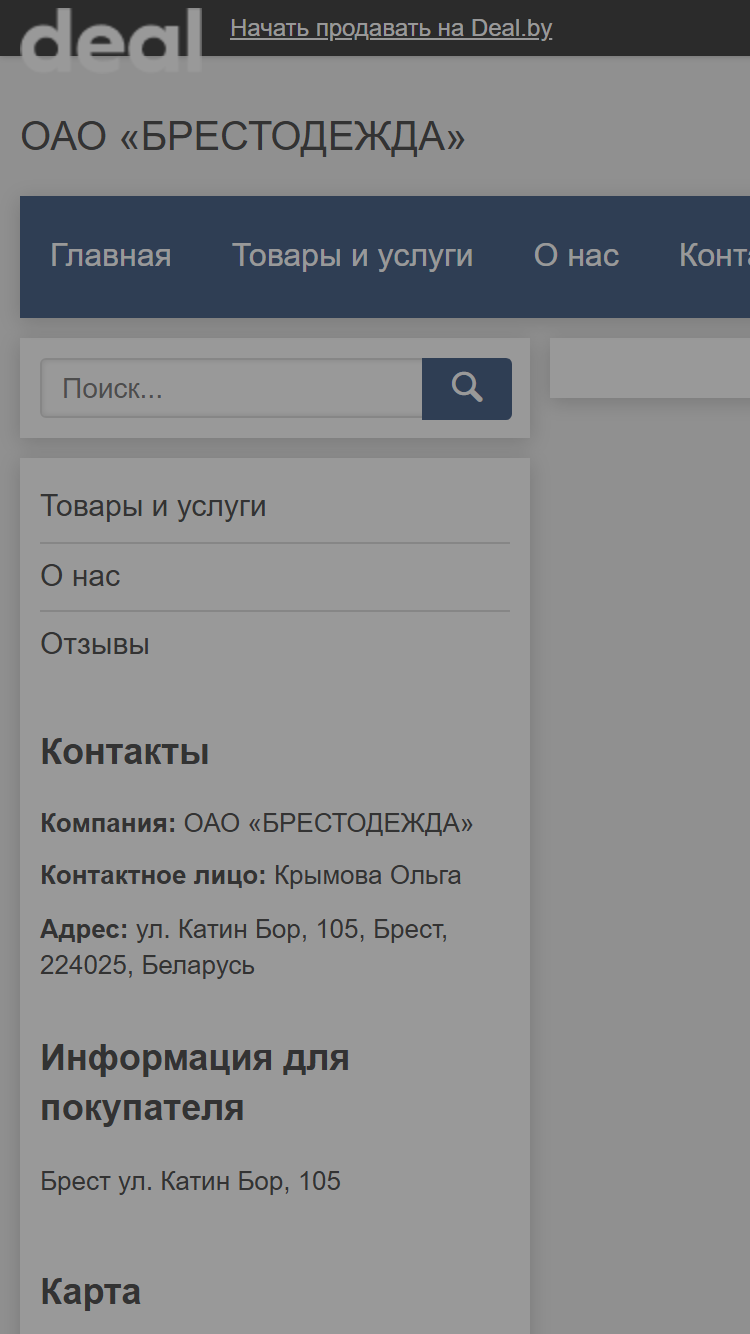Open sidebar link 'Товары и услуги'
This screenshot has height=1334, width=750.
pos(153,506)
